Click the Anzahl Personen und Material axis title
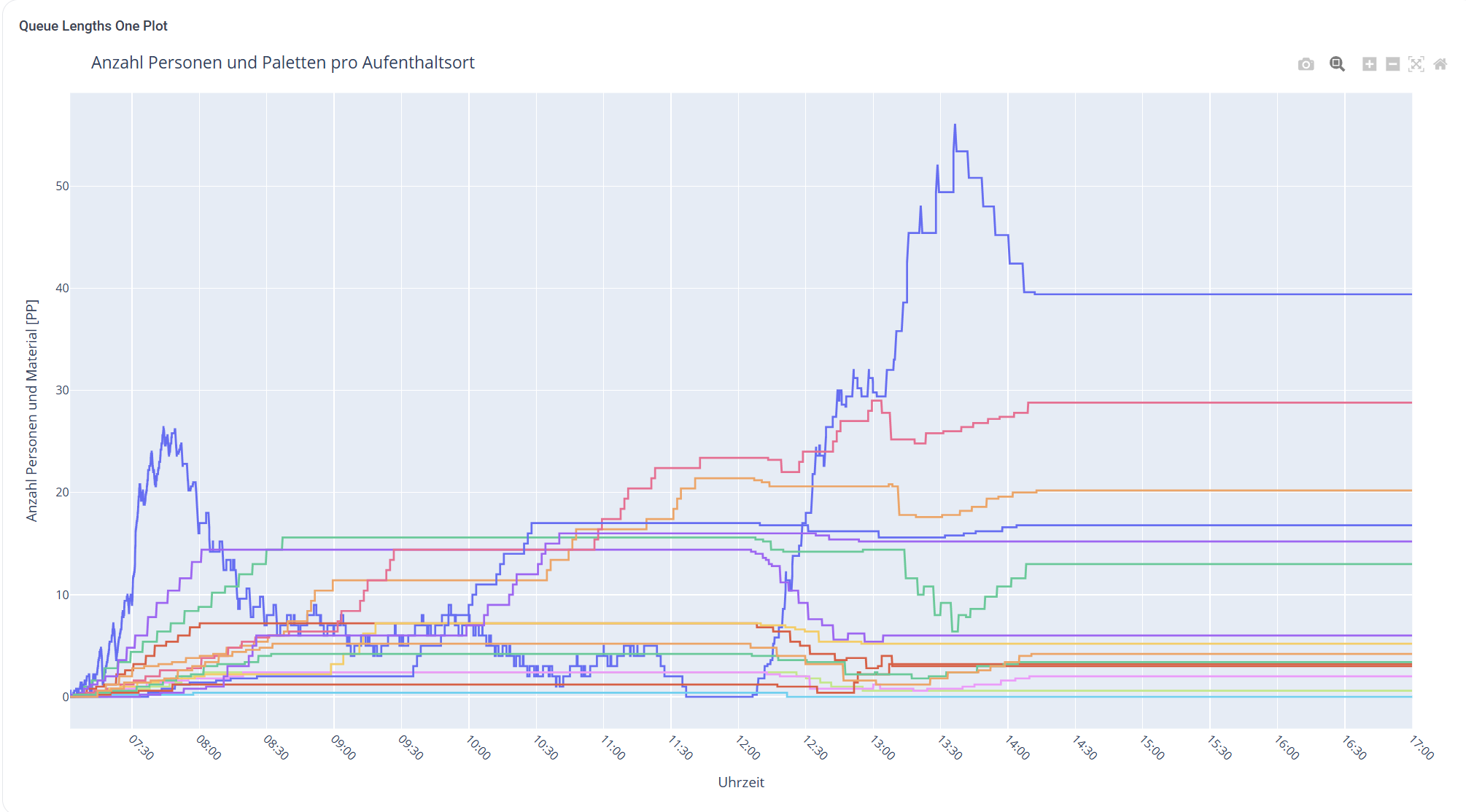 click(31, 410)
